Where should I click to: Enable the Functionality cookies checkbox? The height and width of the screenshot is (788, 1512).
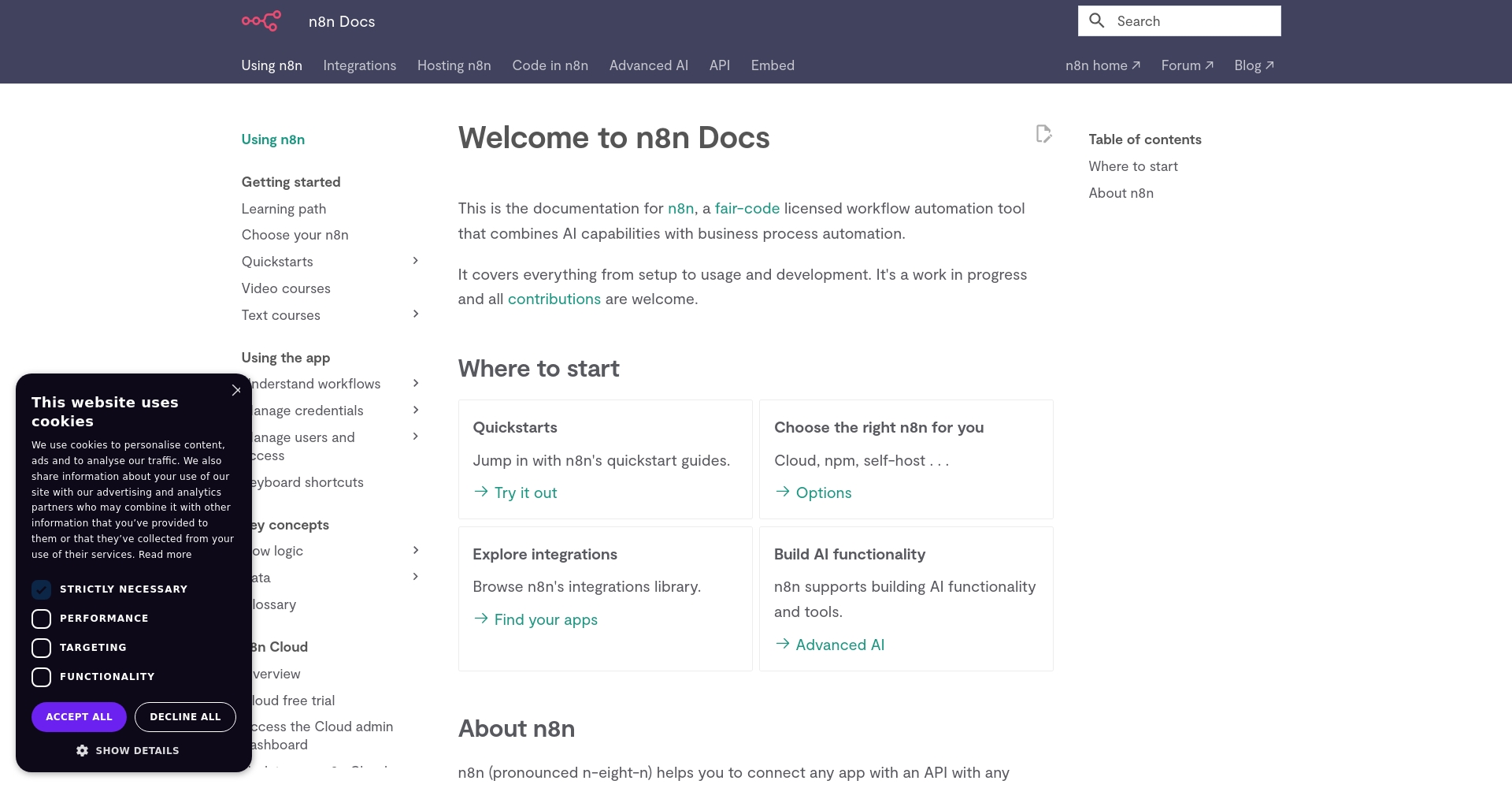point(42,677)
